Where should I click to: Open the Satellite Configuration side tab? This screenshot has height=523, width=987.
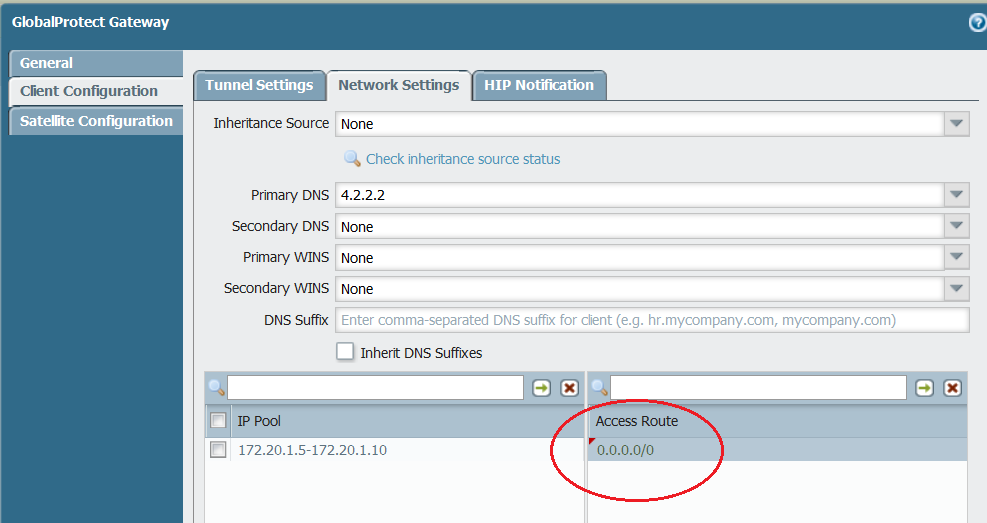[x=96, y=121]
